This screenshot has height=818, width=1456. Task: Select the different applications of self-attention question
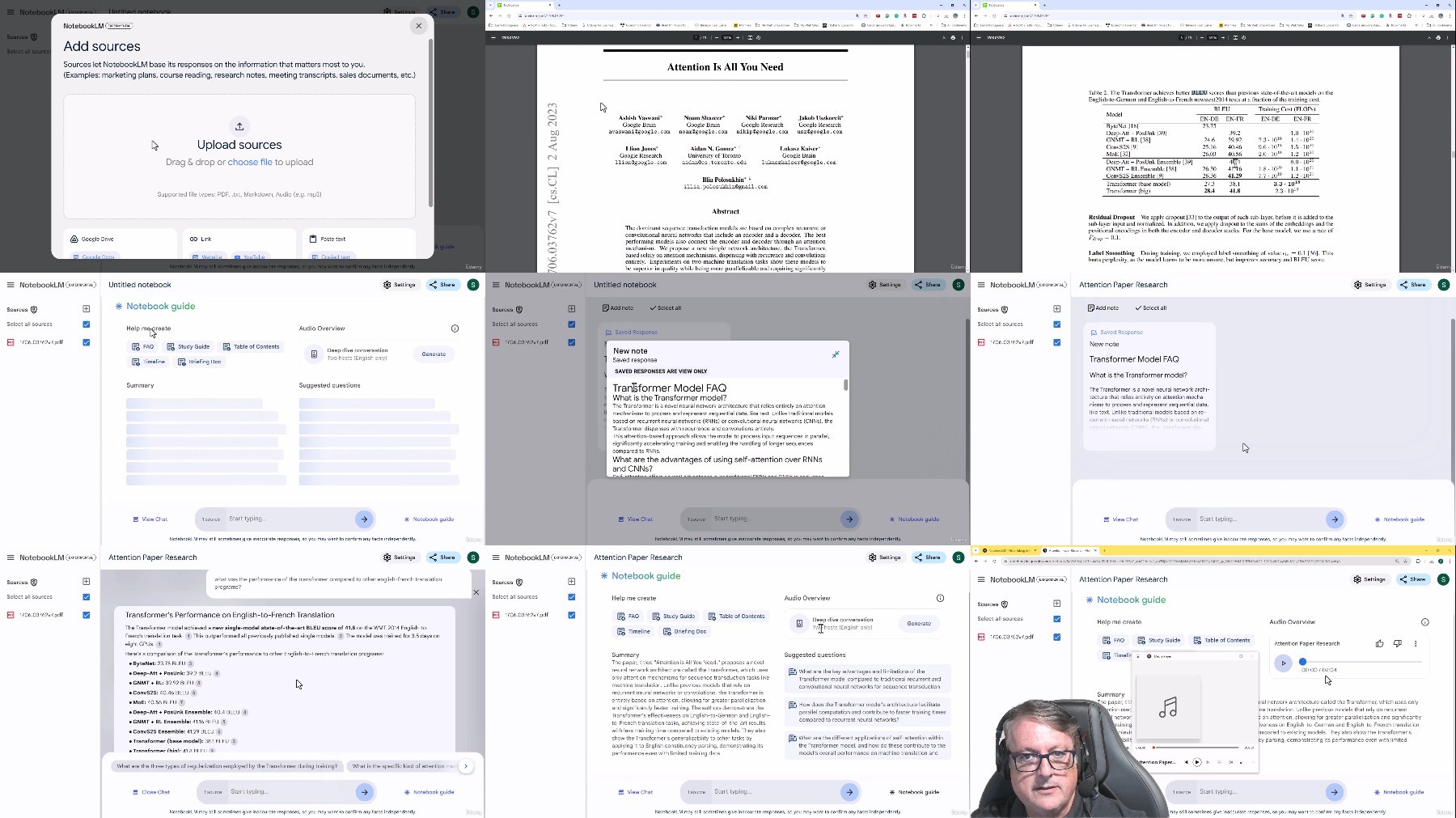coord(867,745)
